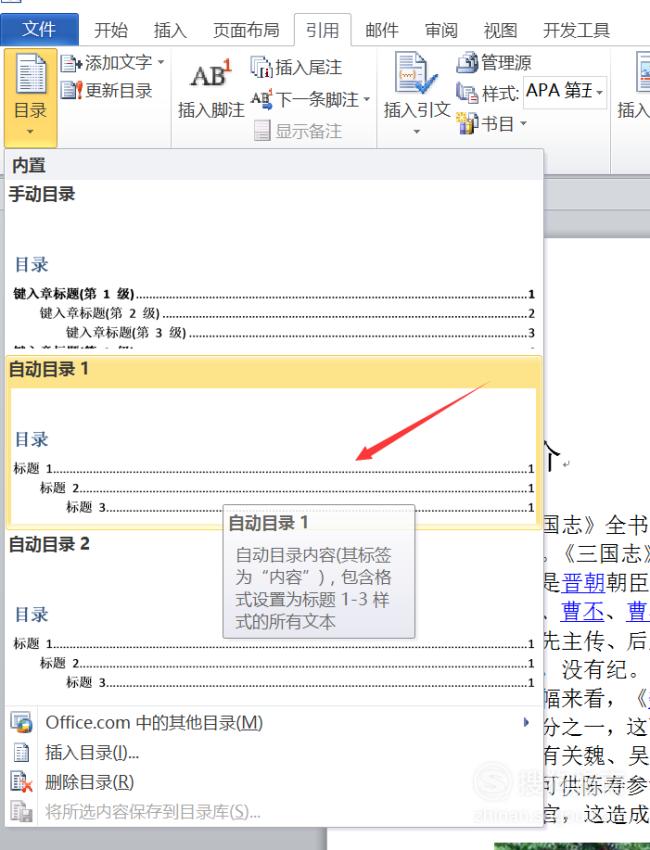The image size is (650, 850).
Task: Expand the 插入引文 dropdown arrow
Action: 416,132
